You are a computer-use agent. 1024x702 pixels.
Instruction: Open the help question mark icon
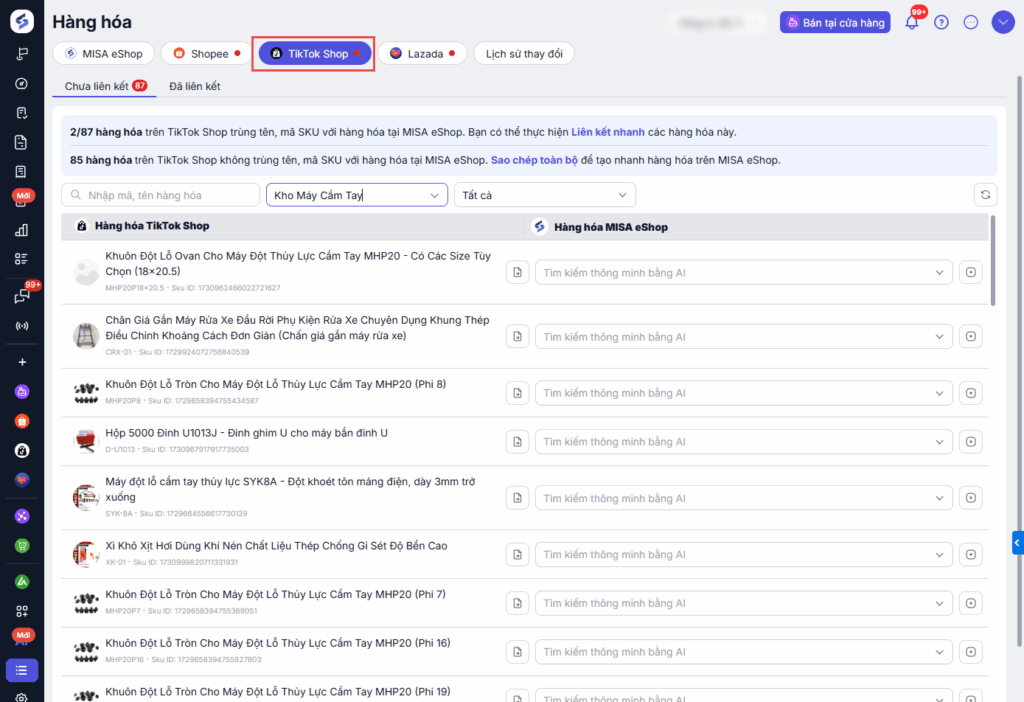tap(941, 22)
